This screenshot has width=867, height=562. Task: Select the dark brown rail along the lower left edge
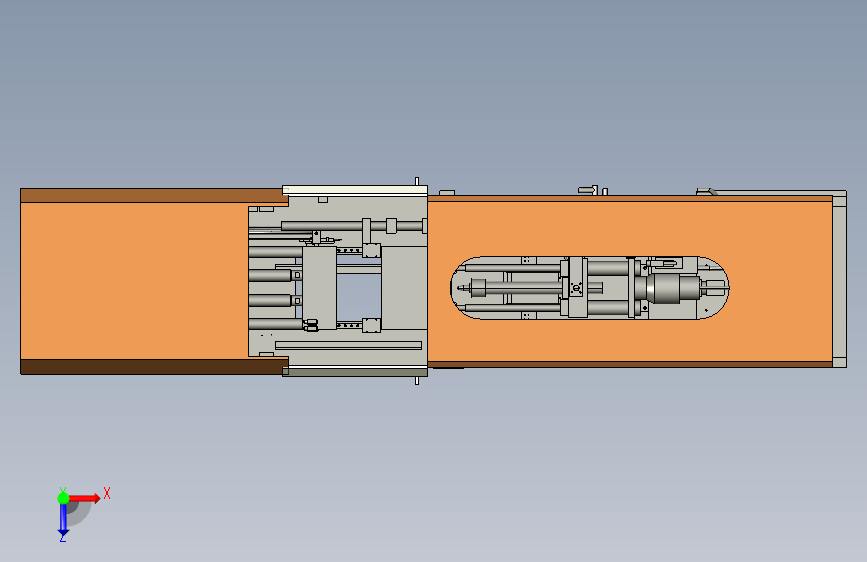pyautogui.click(x=154, y=367)
